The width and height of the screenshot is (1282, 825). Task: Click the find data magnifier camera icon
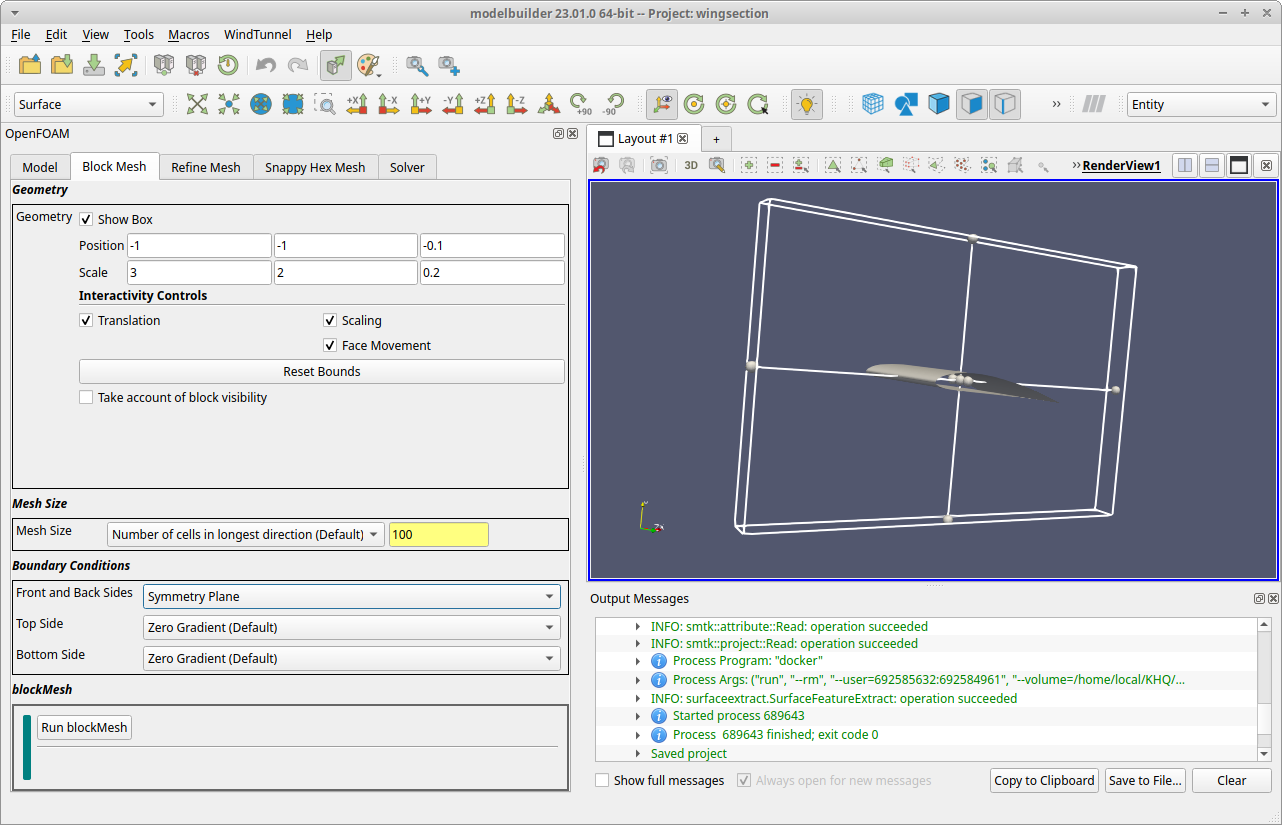[417, 65]
